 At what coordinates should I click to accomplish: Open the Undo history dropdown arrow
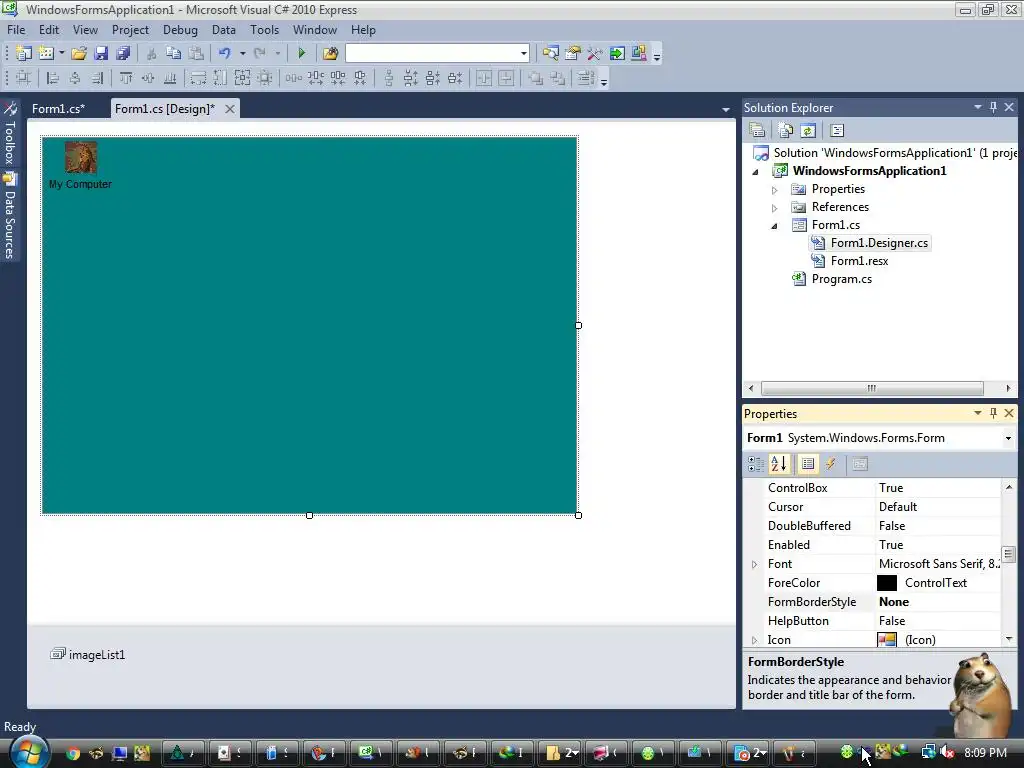coord(242,54)
